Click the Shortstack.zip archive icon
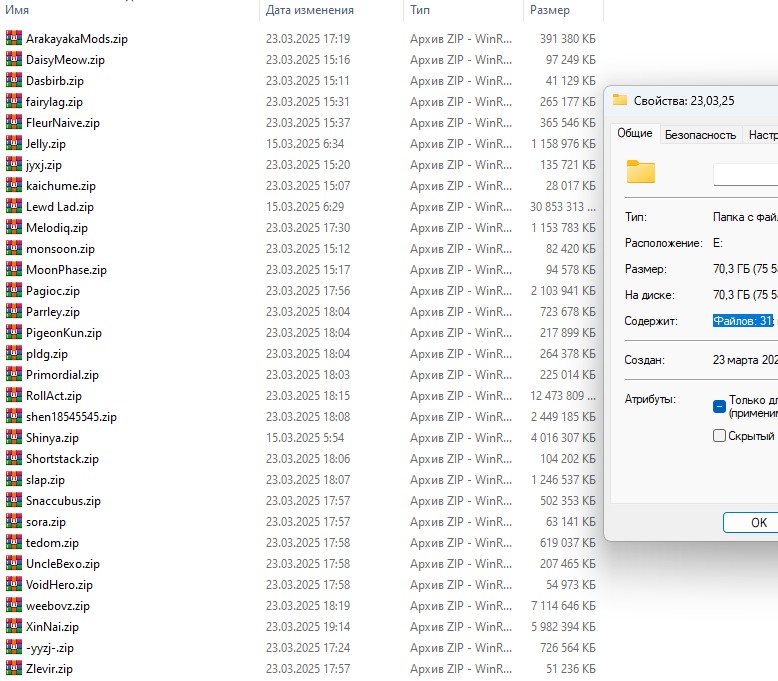778x681 pixels. (x=14, y=458)
